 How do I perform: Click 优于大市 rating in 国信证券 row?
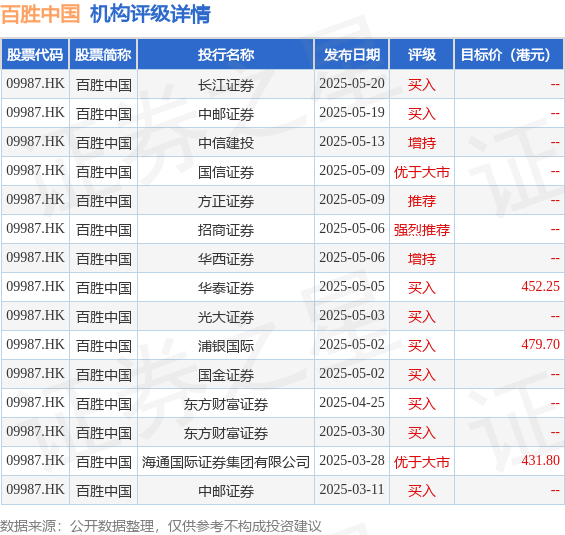pos(422,172)
